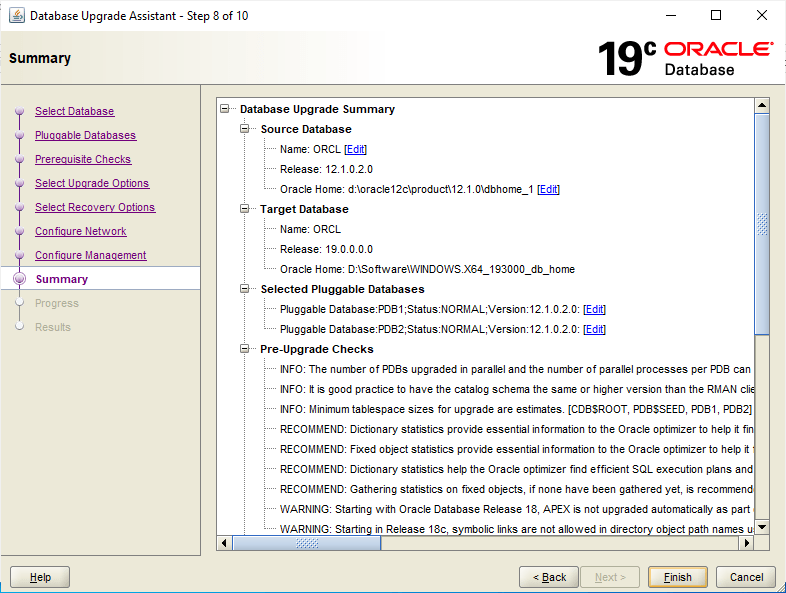Viewport: 786px width, 593px height.
Task: Go to the Prerequisite Checks step
Action: coord(83,159)
